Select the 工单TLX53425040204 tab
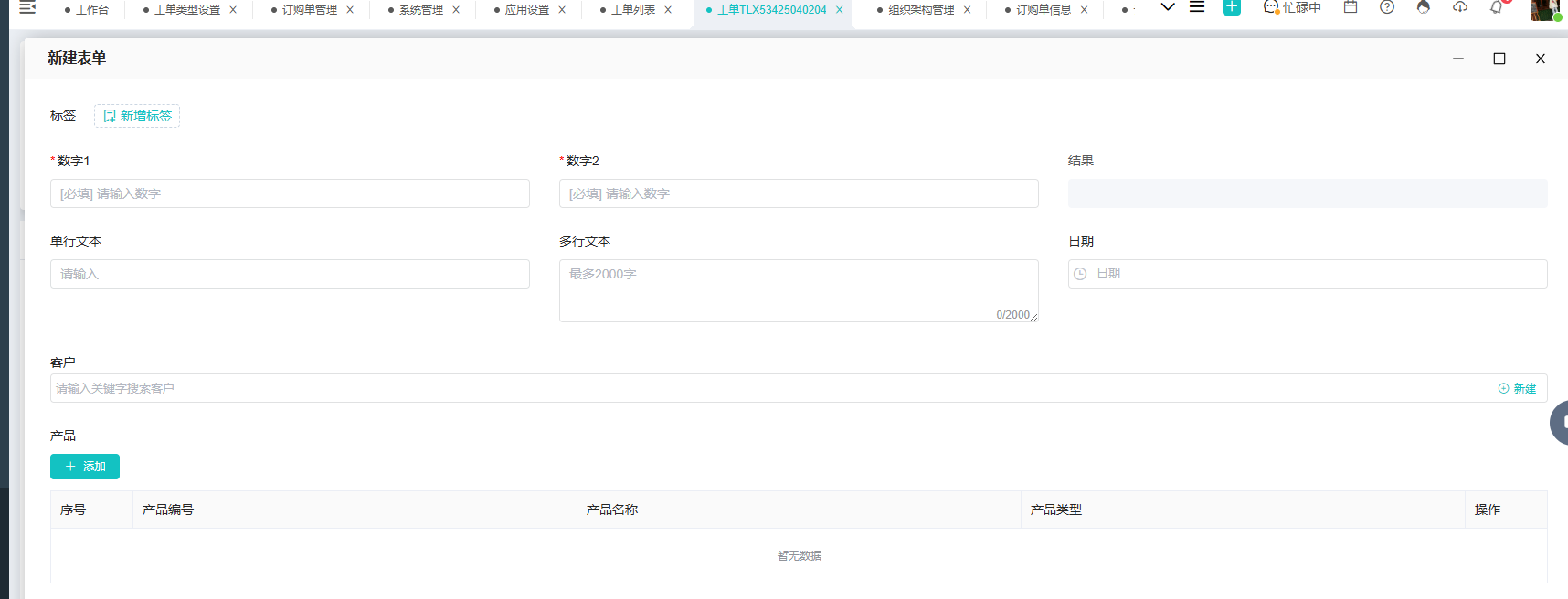1568x599 pixels. click(771, 10)
